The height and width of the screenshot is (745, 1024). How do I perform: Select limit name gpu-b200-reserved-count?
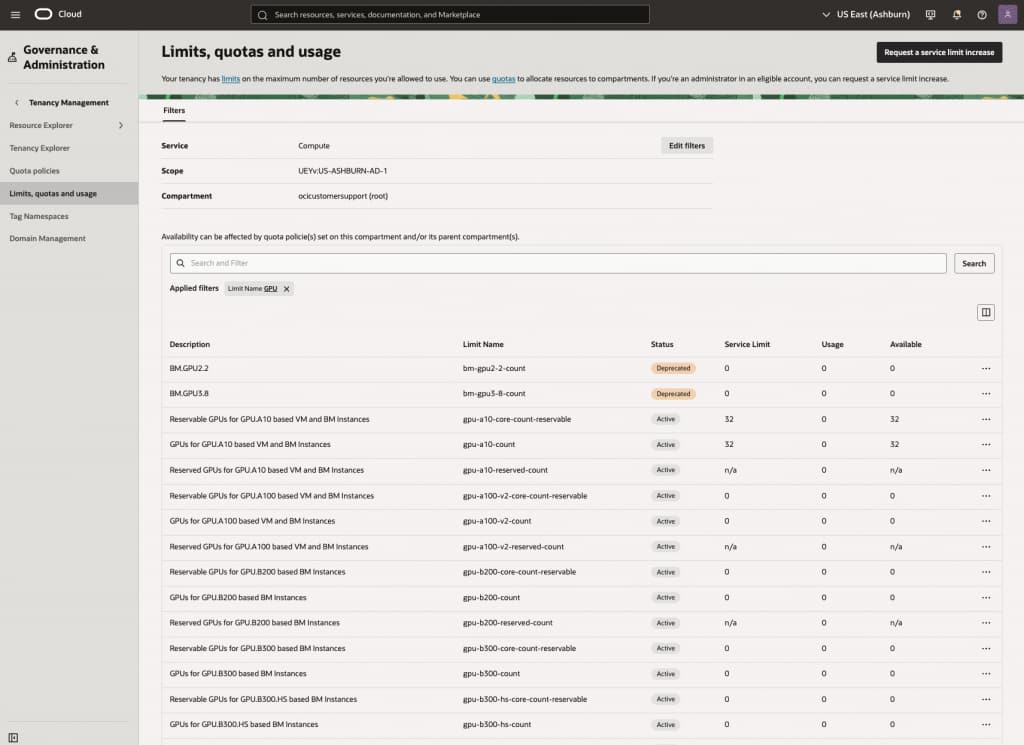pos(507,623)
